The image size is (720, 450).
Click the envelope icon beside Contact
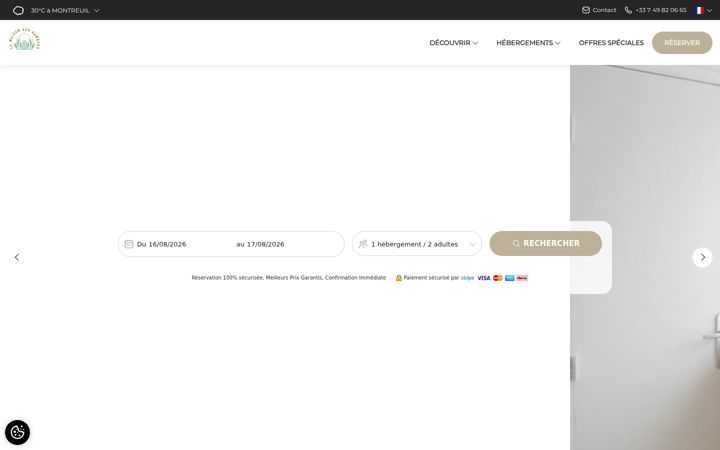[586, 10]
